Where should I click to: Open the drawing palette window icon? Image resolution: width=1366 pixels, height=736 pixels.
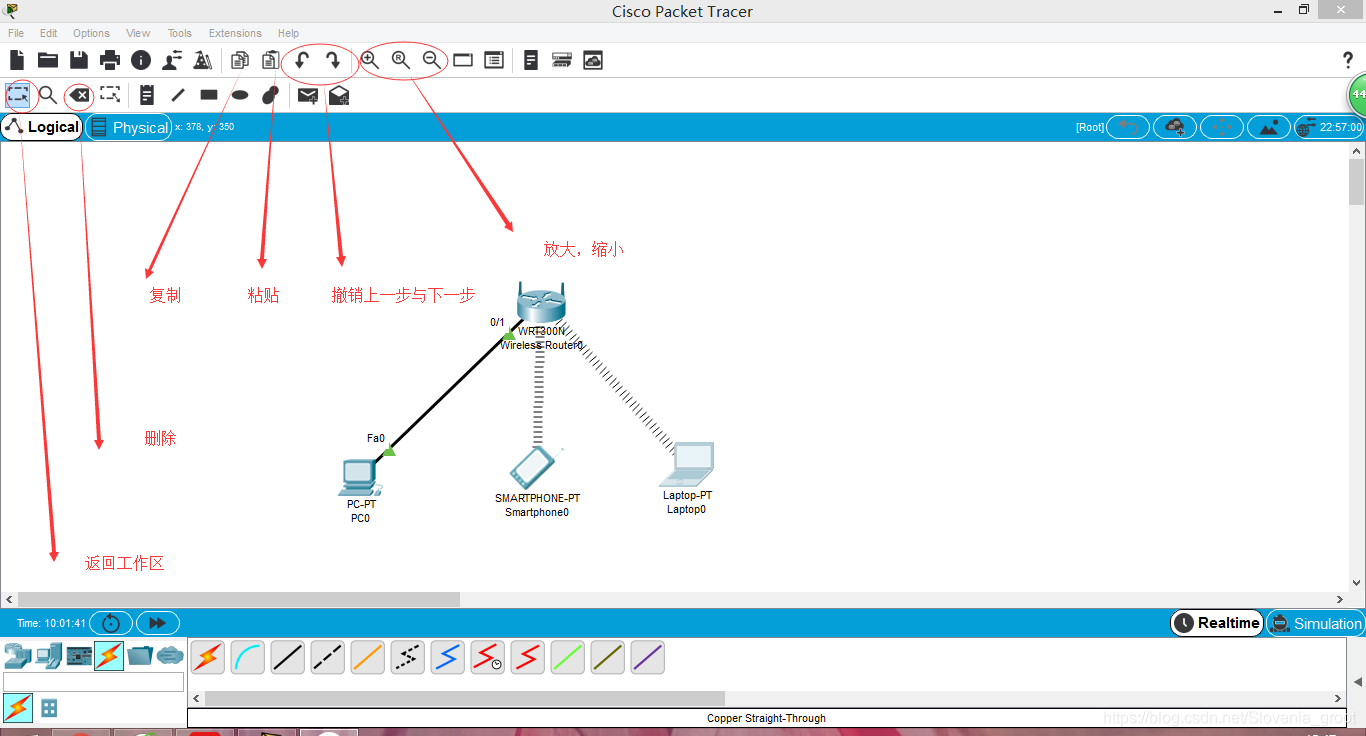(463, 60)
